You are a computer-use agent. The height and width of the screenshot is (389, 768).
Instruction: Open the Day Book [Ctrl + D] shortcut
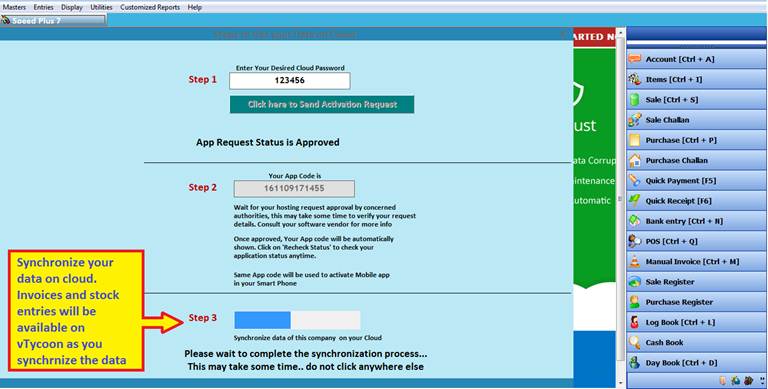(x=696, y=363)
